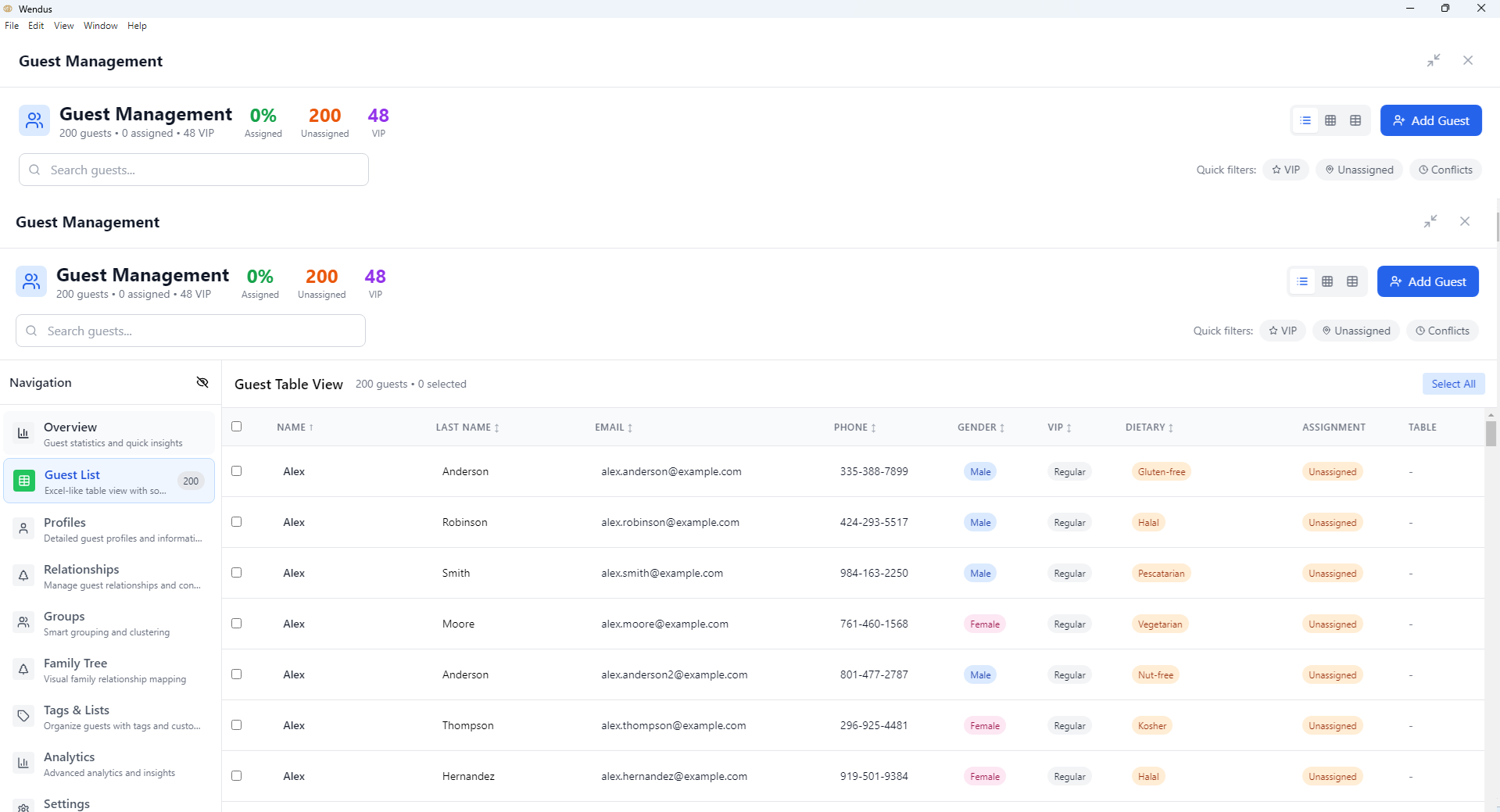
Task: Select the Analytics icon in the sidebar
Action: click(23, 763)
